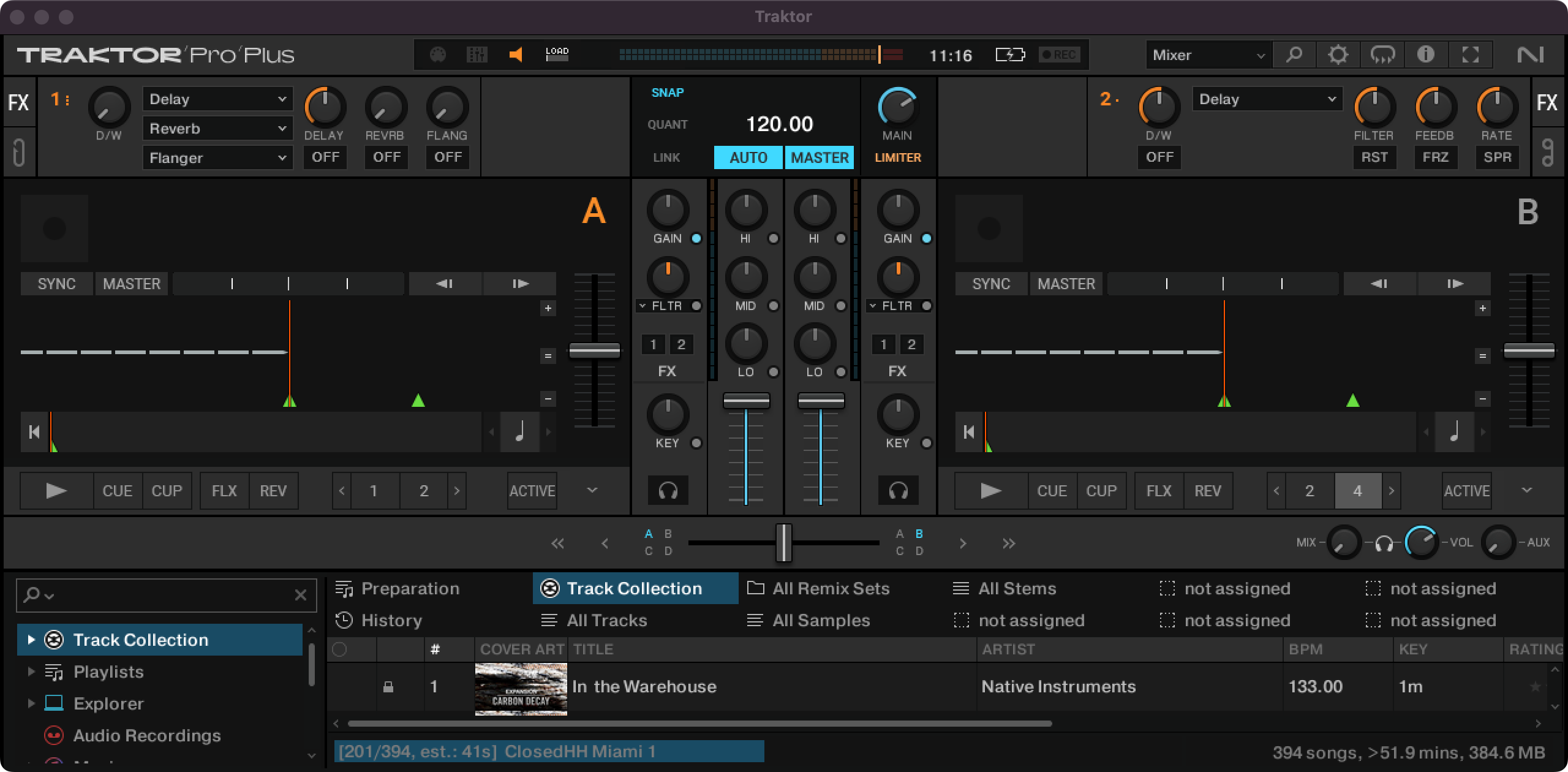Open preferences with the gear icon
This screenshot has width=1568, height=772.
click(1338, 55)
